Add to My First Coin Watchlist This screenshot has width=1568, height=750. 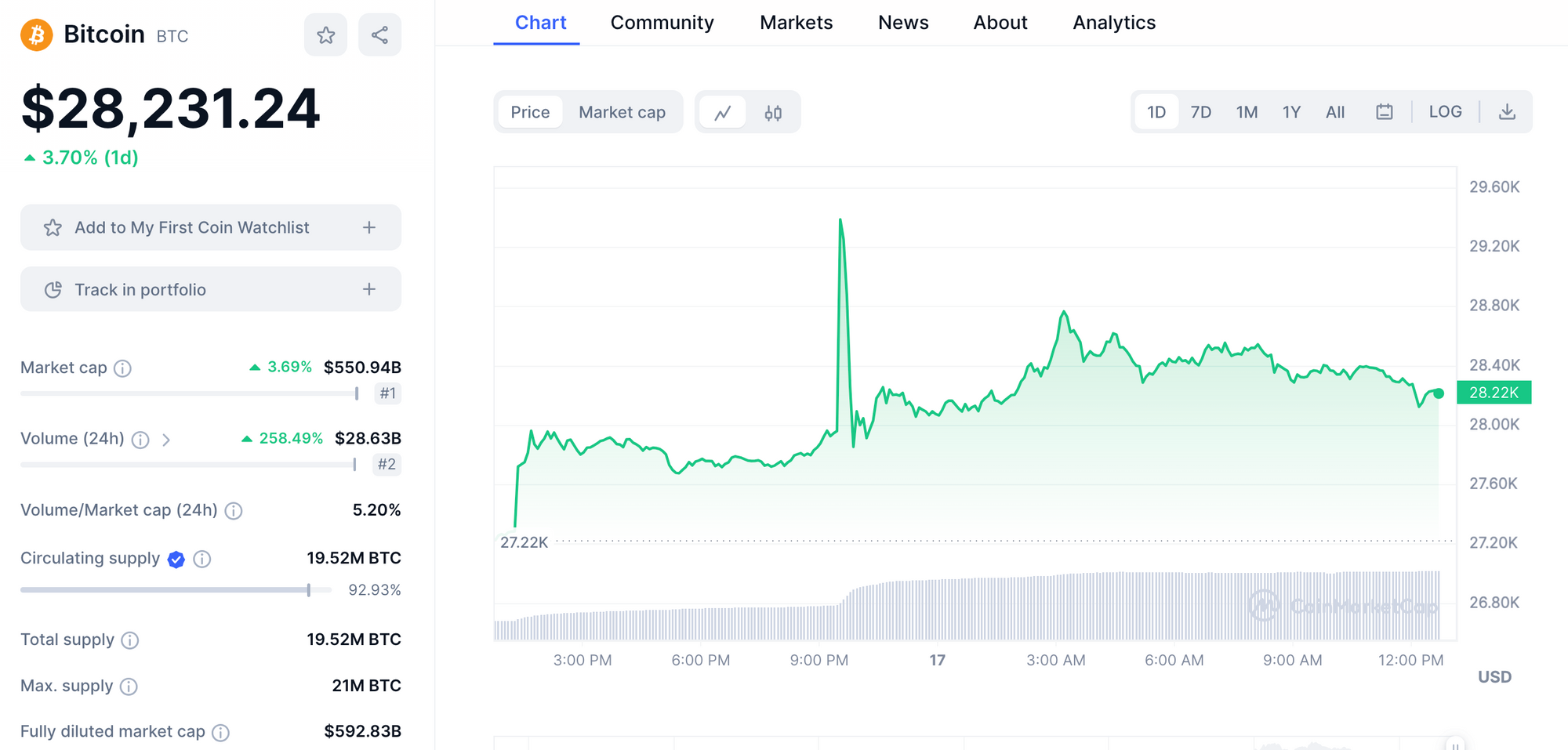[211, 227]
